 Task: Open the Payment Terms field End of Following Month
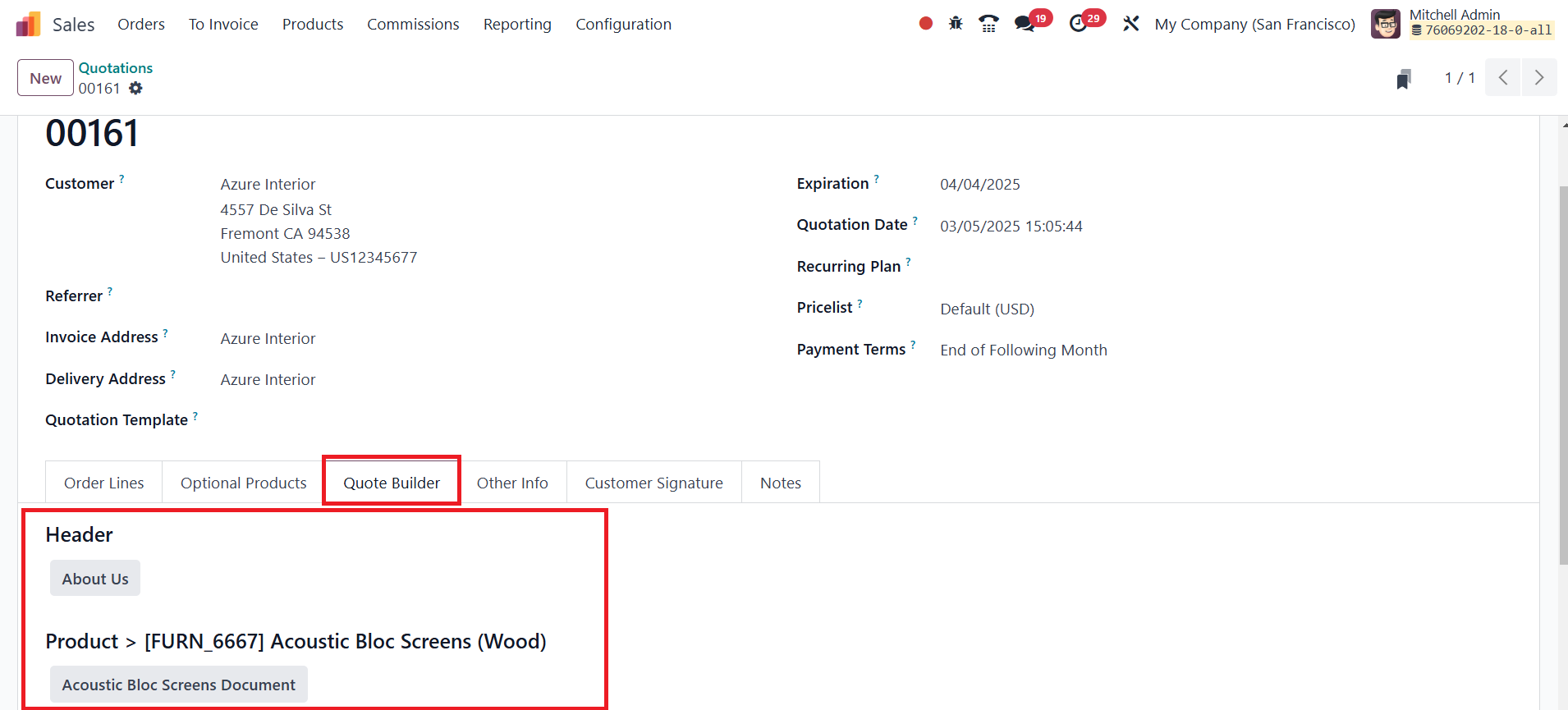[x=1024, y=350]
